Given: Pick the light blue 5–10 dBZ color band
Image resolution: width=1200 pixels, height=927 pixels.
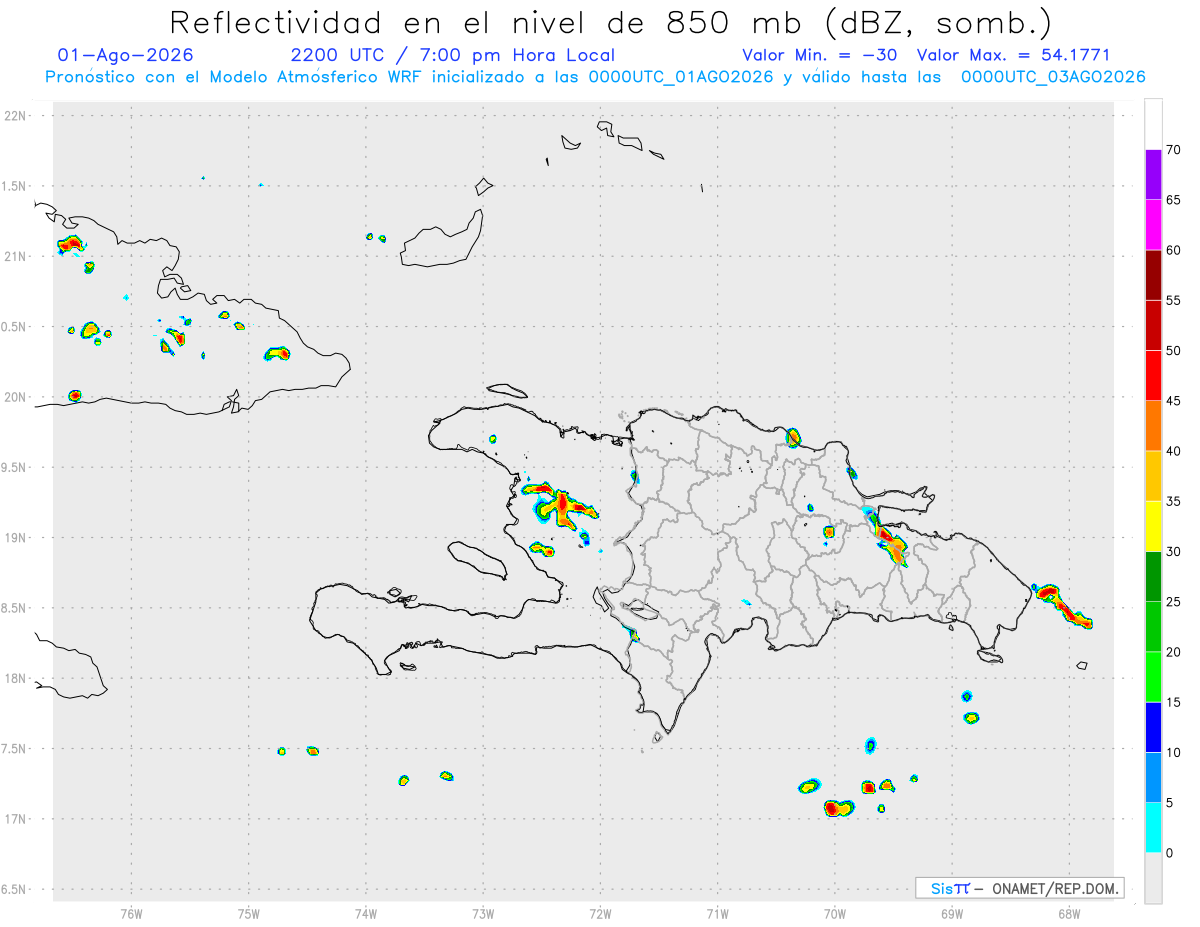Looking at the screenshot, I should 1153,777.
